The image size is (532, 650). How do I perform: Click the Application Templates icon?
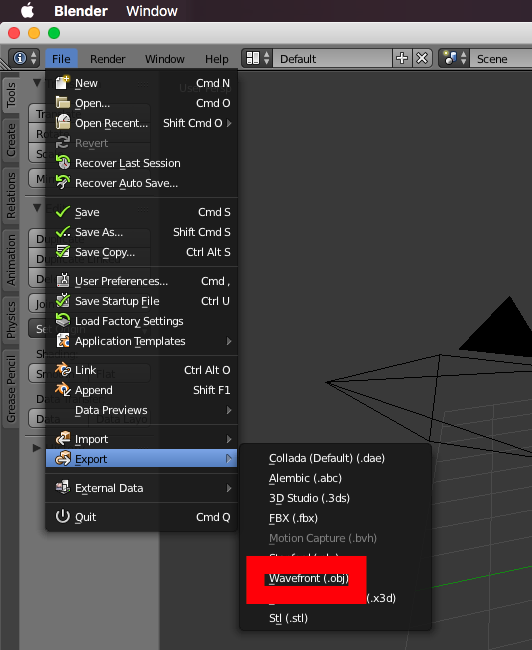tap(63, 341)
